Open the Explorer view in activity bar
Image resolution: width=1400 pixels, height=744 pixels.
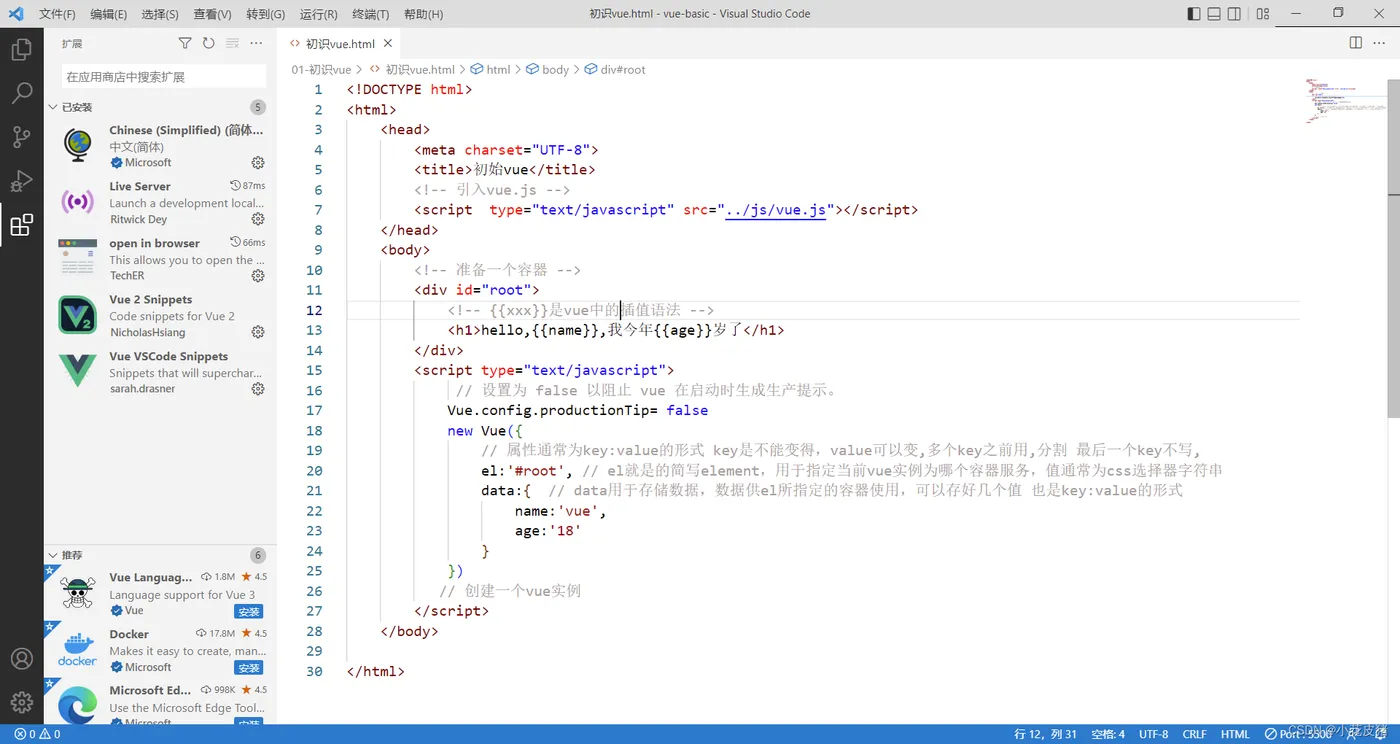tap(21, 49)
